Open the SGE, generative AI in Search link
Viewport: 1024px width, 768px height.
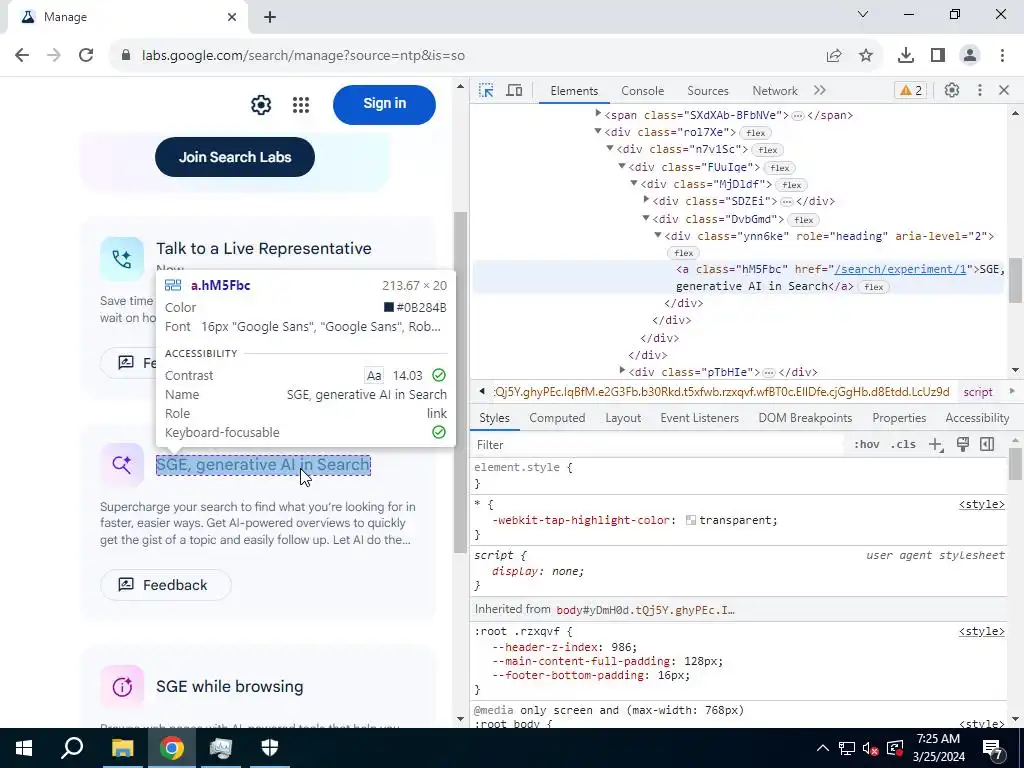[263, 465]
